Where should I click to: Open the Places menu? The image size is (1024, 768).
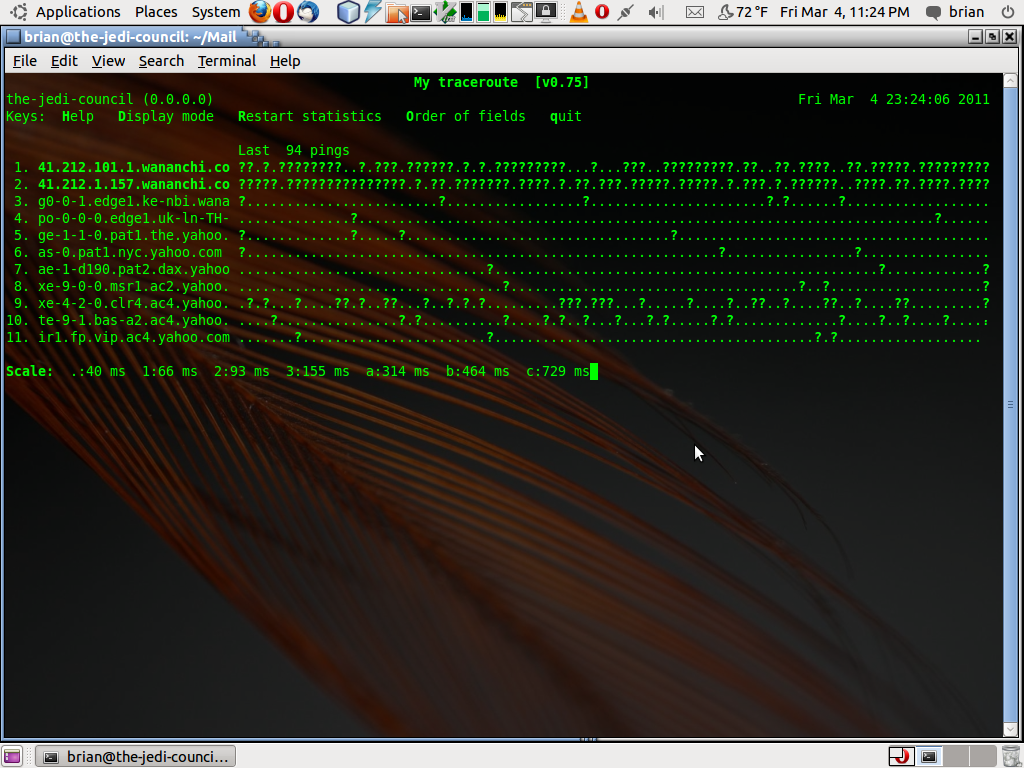coord(156,12)
